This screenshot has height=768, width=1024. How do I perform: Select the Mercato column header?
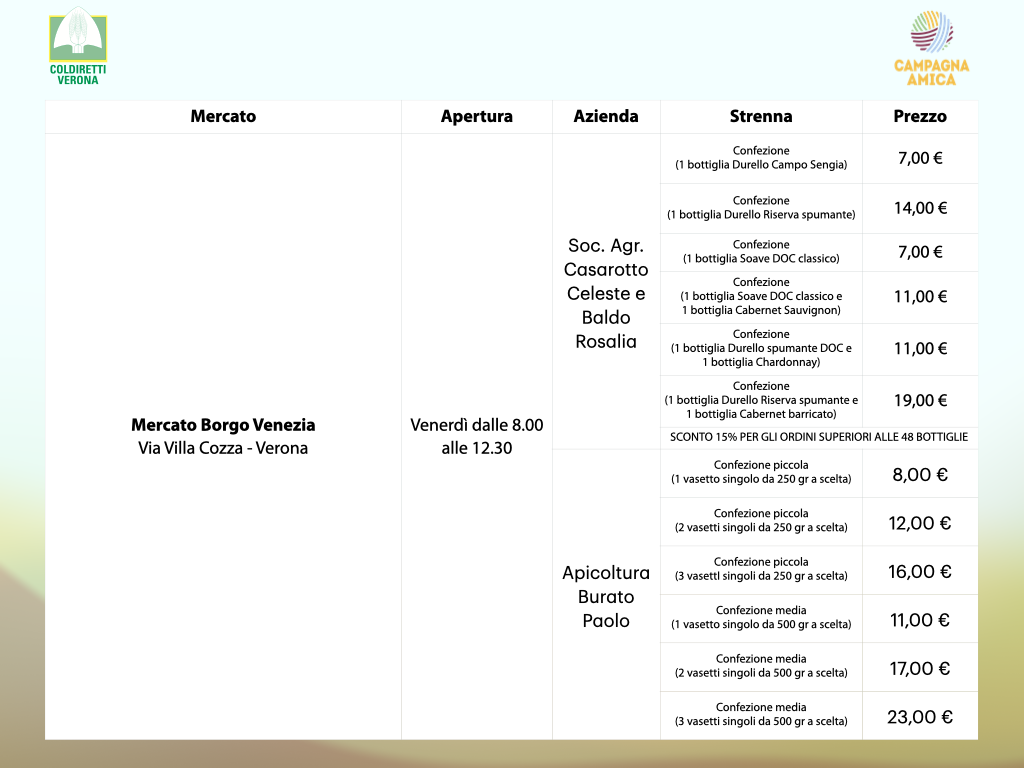pyautogui.click(x=223, y=117)
